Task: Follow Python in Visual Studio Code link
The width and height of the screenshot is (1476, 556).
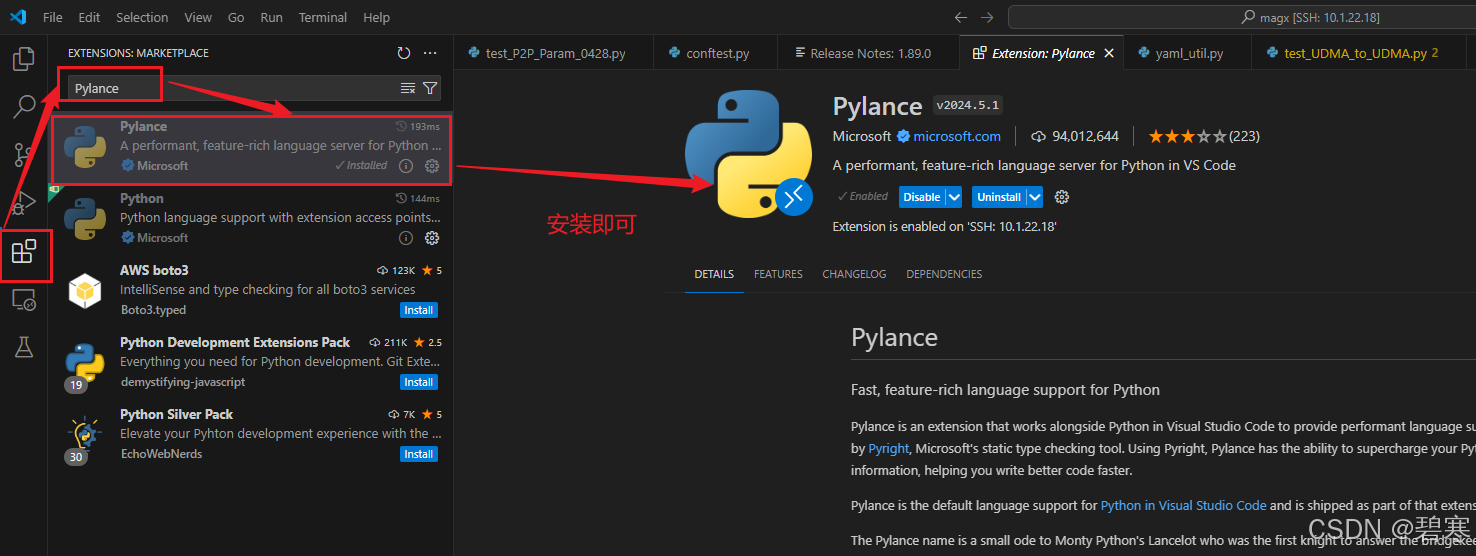Action: pyautogui.click(x=1183, y=505)
